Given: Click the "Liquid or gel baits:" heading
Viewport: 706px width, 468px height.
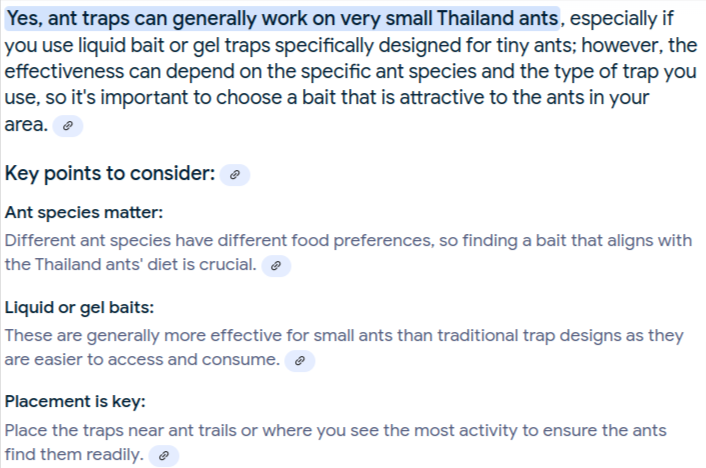Looking at the screenshot, I should point(79,307).
